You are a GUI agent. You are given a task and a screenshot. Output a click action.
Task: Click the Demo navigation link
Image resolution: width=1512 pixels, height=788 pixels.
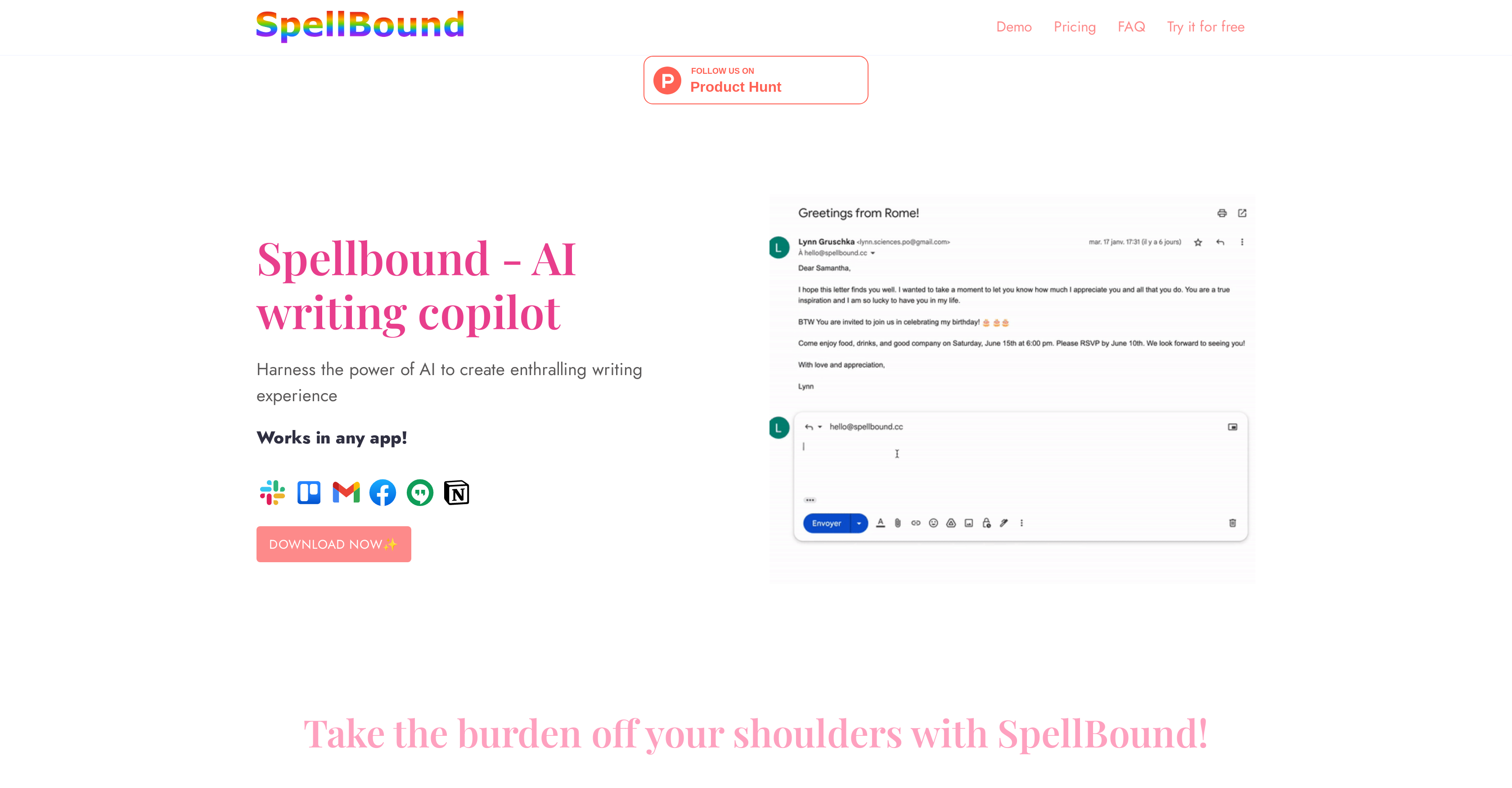1013,27
